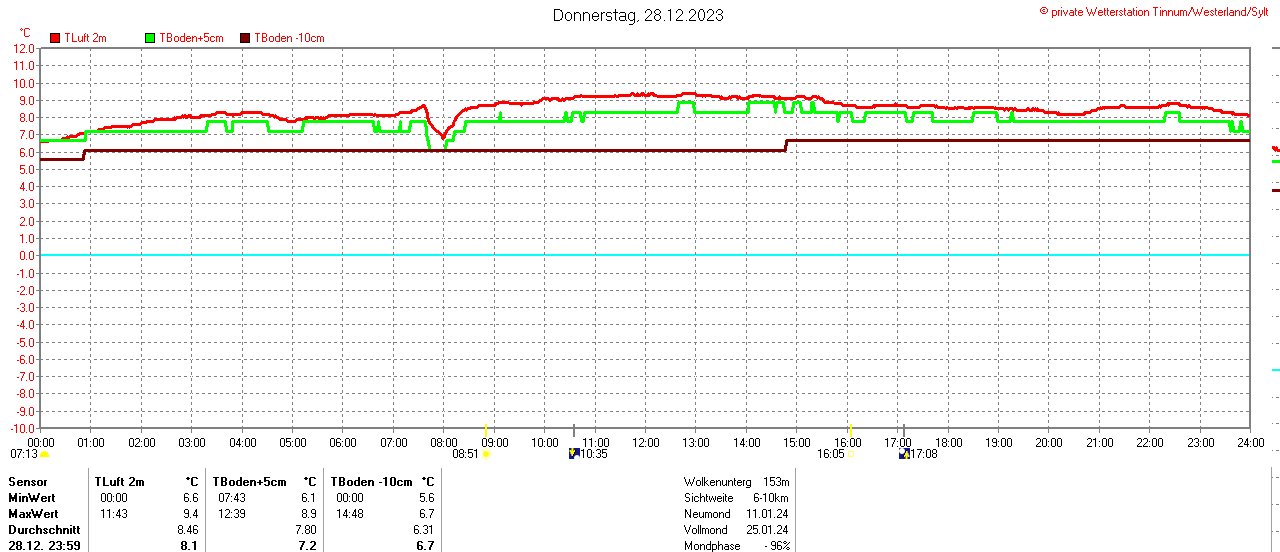This screenshot has height=552, width=1280.
Task: Select the green TBoden+5cm legend swatch
Action: click(150, 38)
